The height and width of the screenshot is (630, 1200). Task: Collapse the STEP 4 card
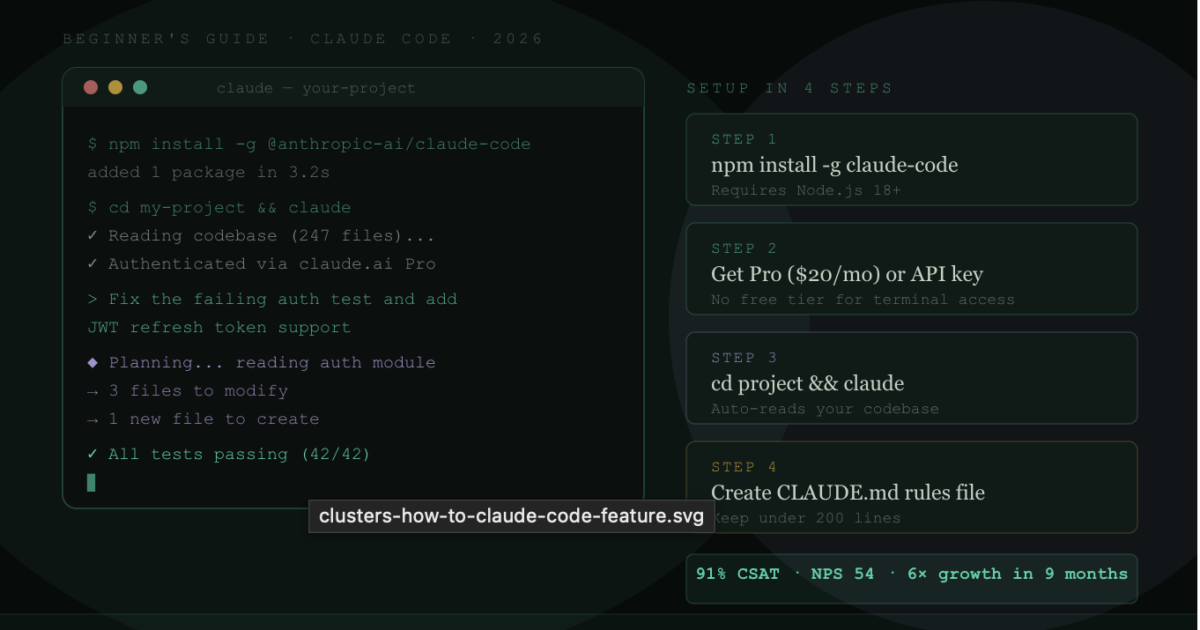(911, 487)
